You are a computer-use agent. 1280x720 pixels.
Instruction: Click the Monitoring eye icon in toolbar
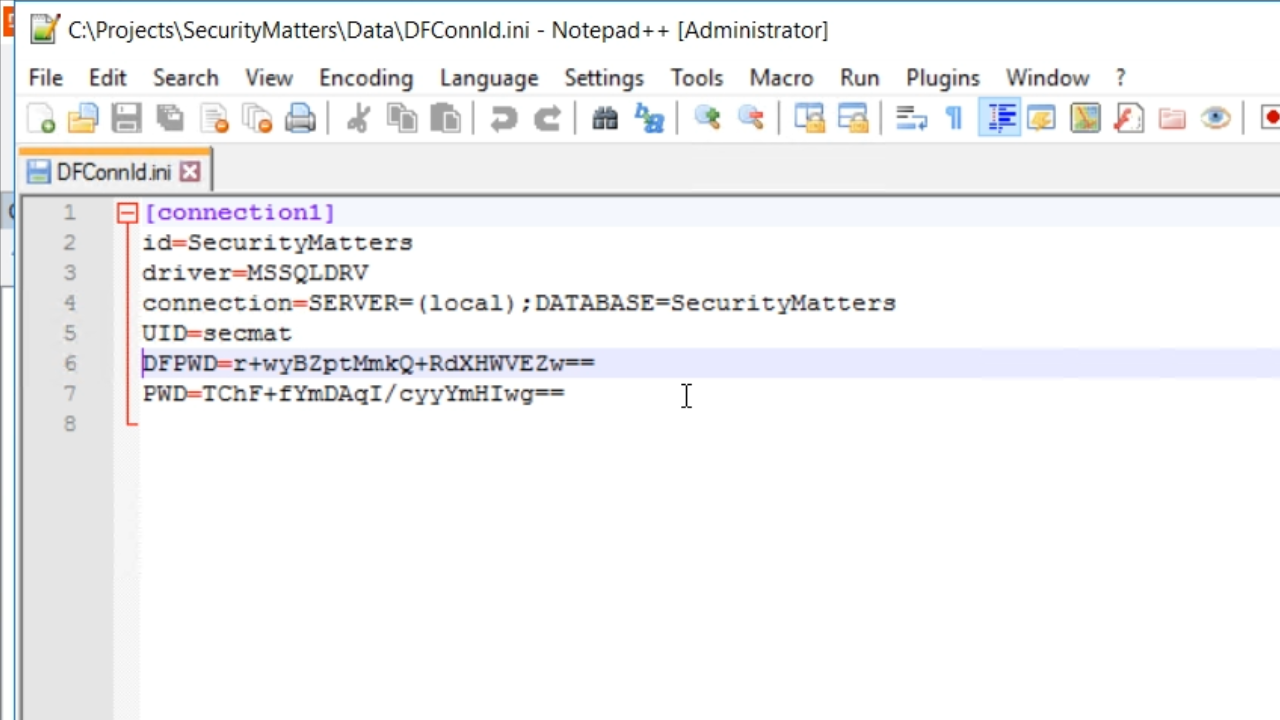tap(1216, 119)
